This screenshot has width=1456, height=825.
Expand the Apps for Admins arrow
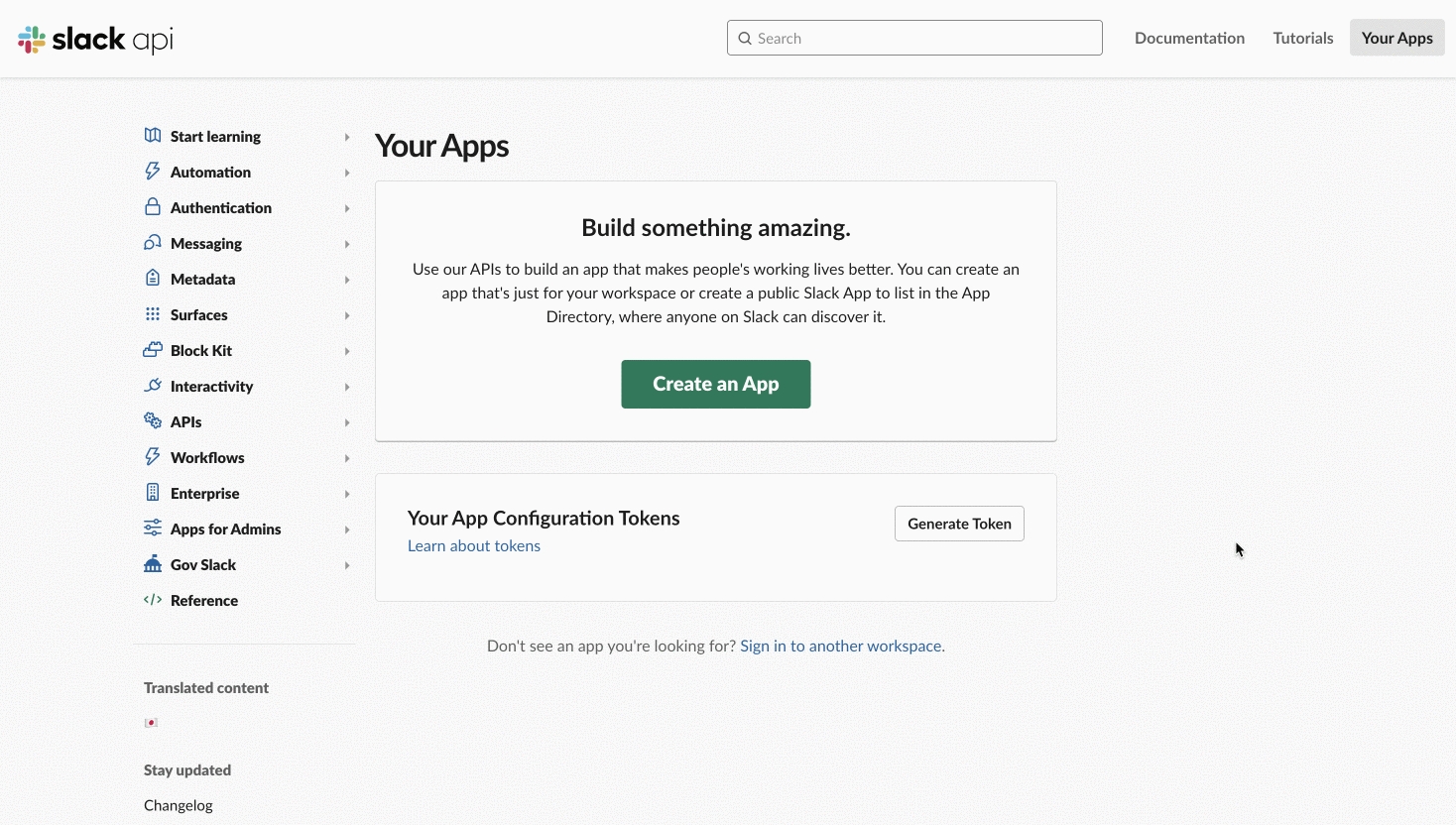point(347,530)
